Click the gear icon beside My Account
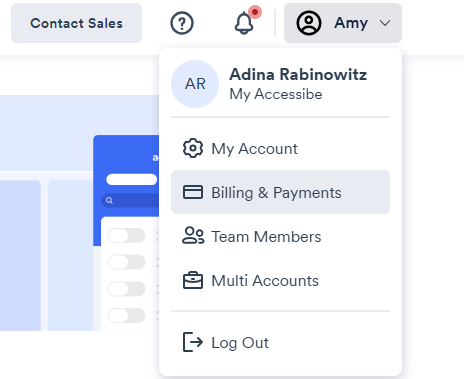464x379 pixels. coord(193,148)
